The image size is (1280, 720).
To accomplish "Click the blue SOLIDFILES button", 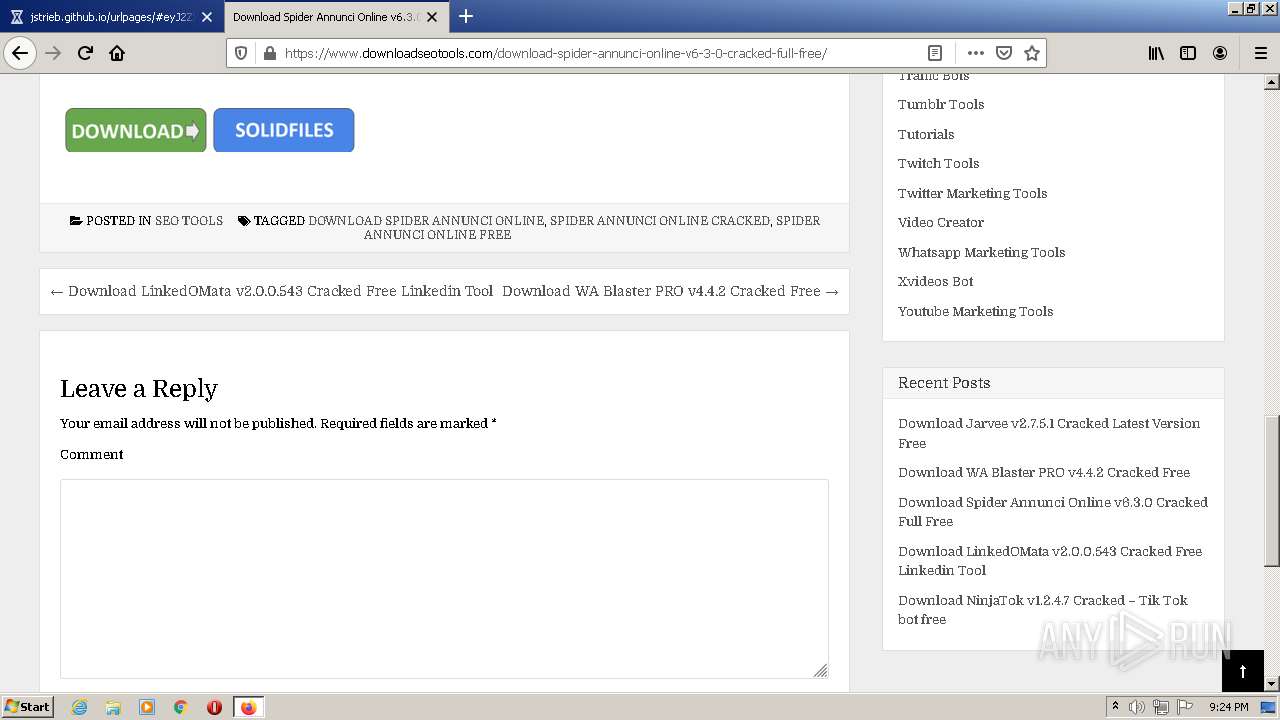I will [x=284, y=130].
